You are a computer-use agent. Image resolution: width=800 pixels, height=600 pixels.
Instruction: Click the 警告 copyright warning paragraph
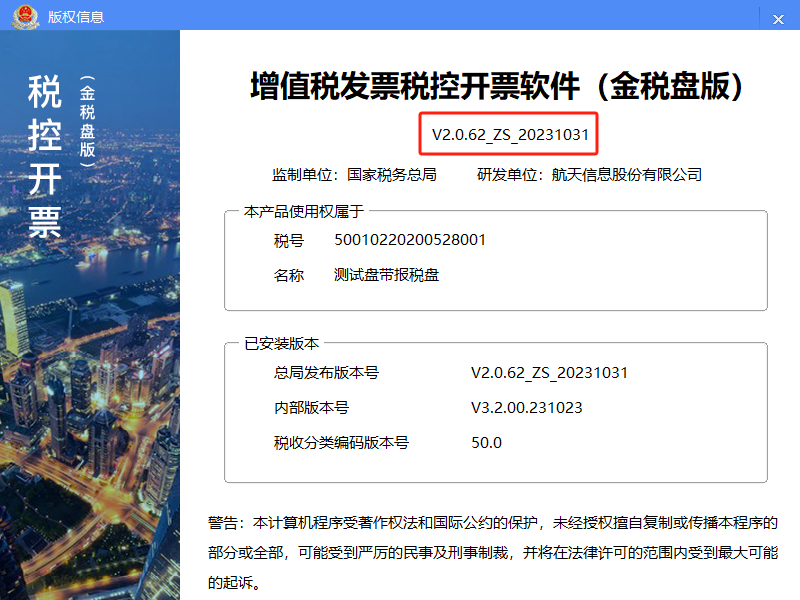tap(493, 553)
